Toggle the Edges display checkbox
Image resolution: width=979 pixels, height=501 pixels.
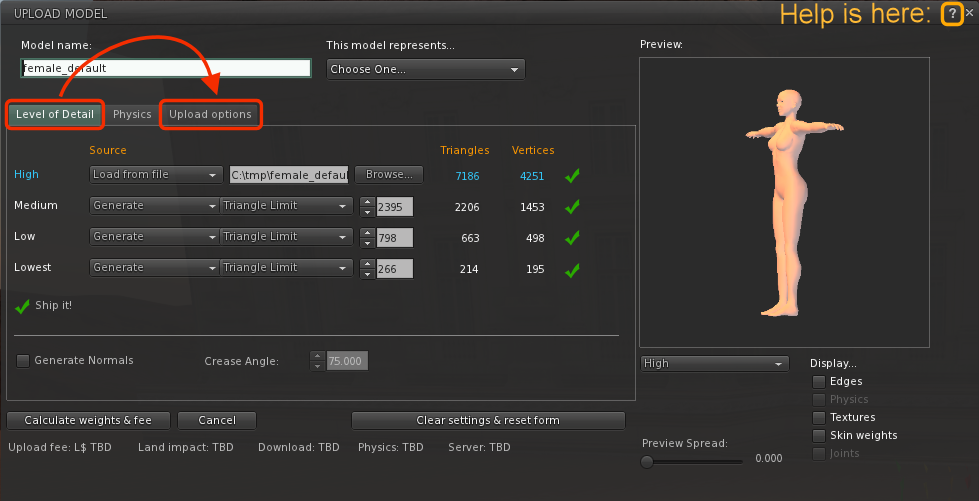click(819, 381)
